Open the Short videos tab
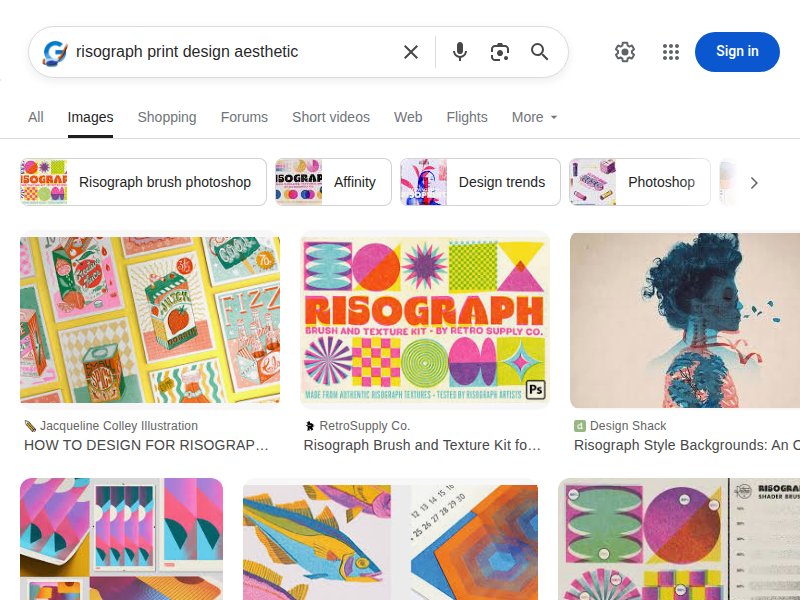 tap(331, 117)
